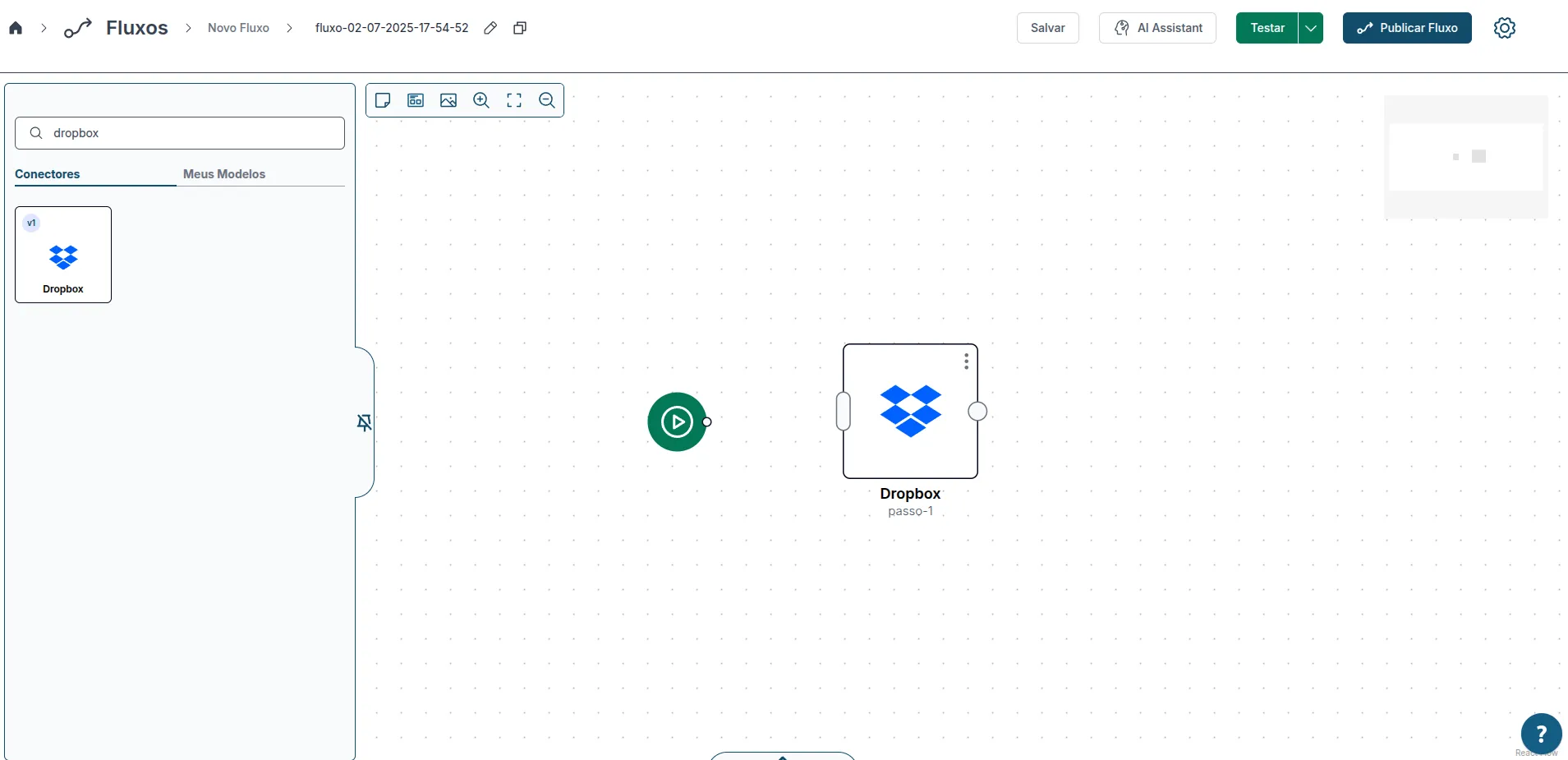Switch to Conectores tab

coord(48,174)
